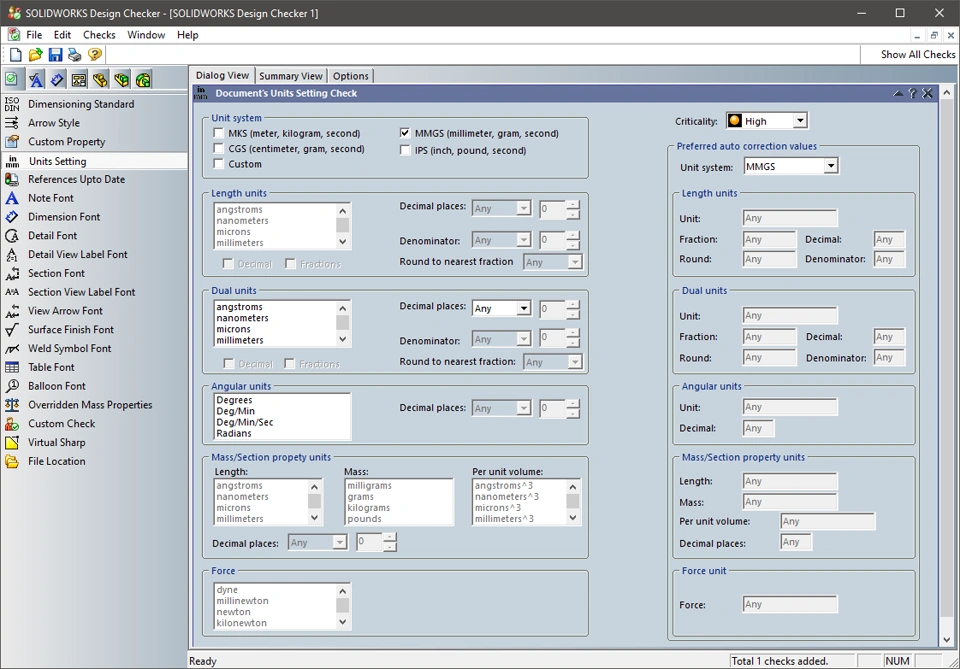Image resolution: width=960 pixels, height=669 pixels.
Task: Open Length units Round to nearest fraction dropdown
Action: tap(574, 262)
